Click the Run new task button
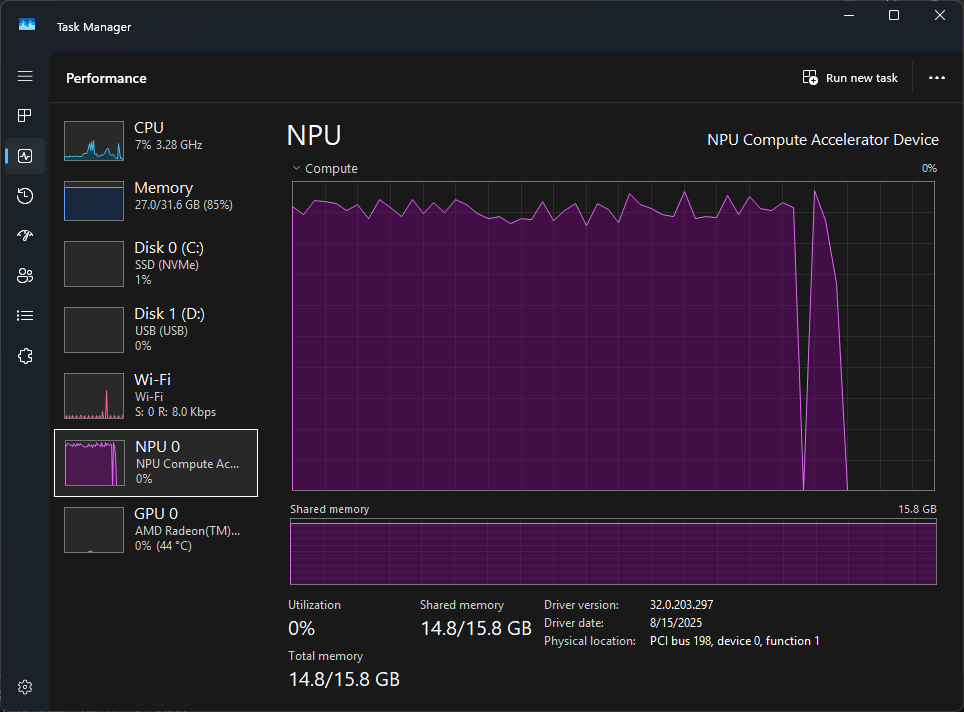964x712 pixels. pos(849,77)
